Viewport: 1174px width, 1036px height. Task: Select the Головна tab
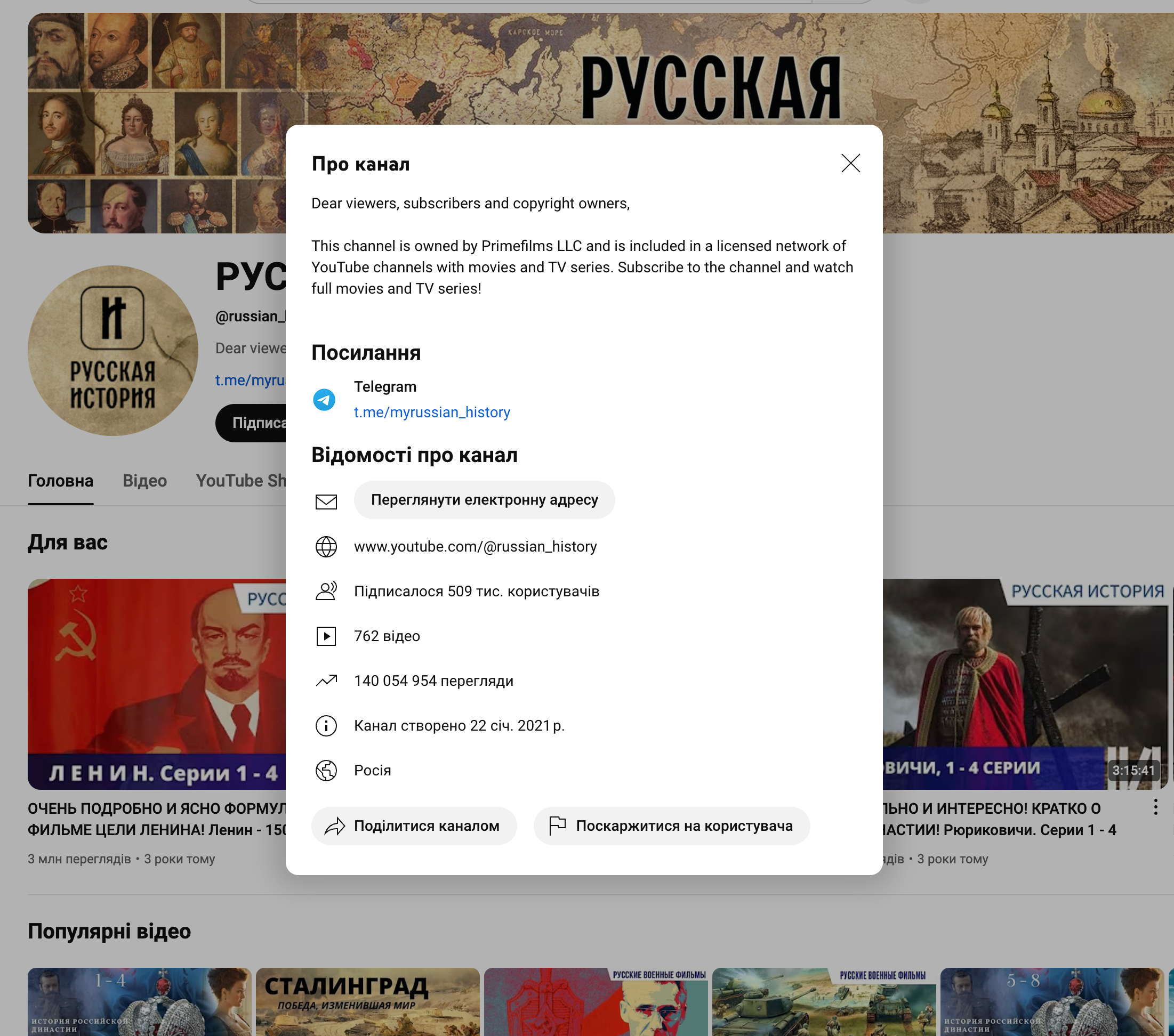(x=60, y=480)
